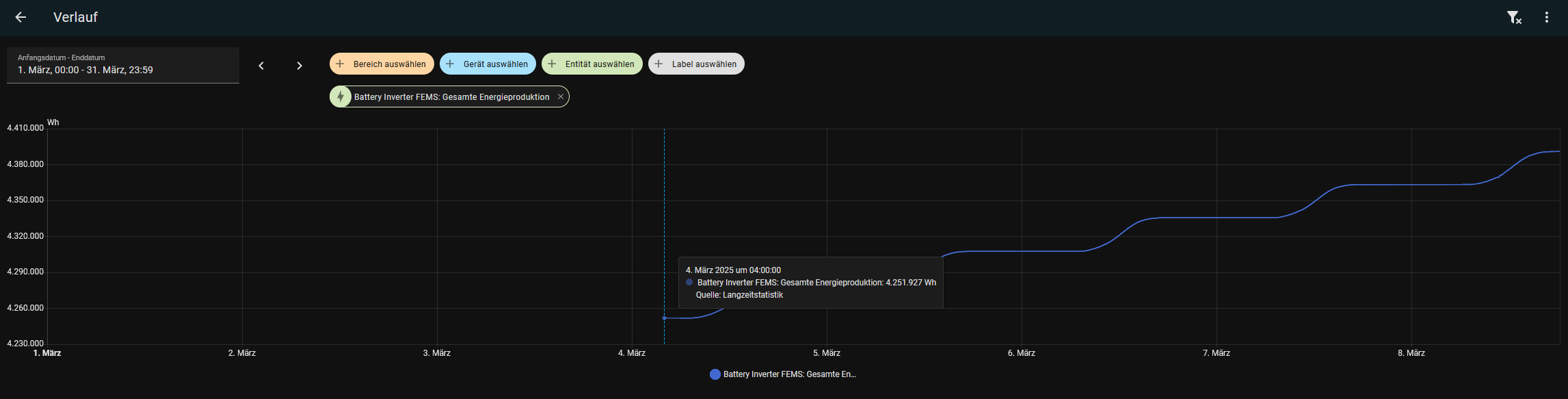This screenshot has height=399, width=1568.
Task: Click the 4.260.000 y-axis value
Action: tap(25, 308)
